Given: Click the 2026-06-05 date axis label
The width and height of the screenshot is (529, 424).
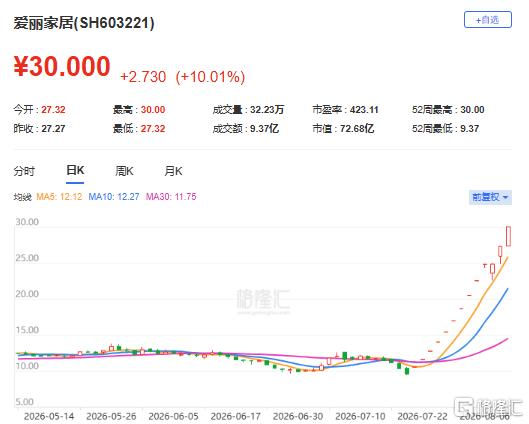Looking at the screenshot, I should pyautogui.click(x=173, y=416).
